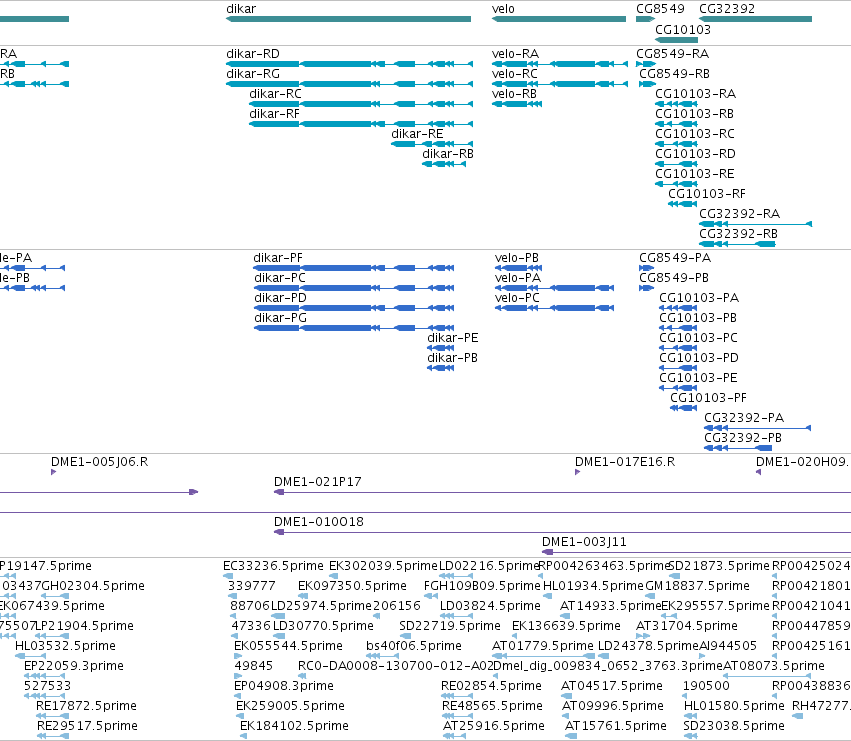Viewport: 851px width, 741px height.
Task: Click the EP22059.3prime EST label
Action: (74, 666)
